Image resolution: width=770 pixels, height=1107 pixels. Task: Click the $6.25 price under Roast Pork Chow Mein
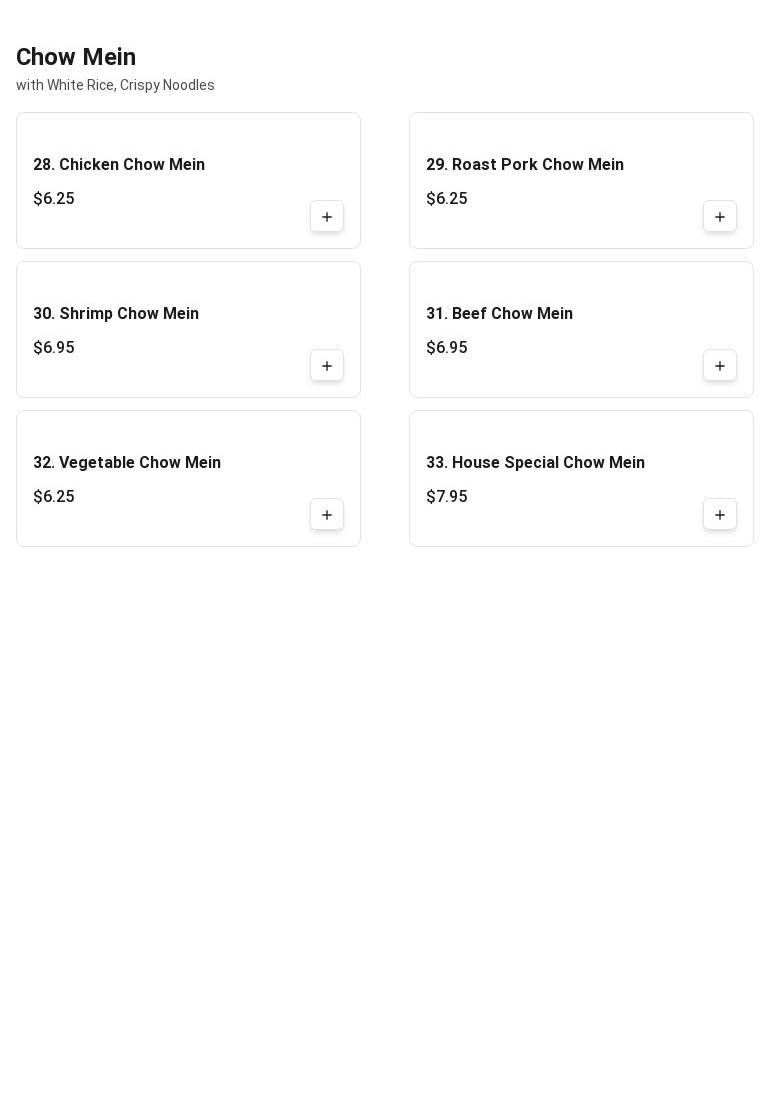(x=447, y=198)
